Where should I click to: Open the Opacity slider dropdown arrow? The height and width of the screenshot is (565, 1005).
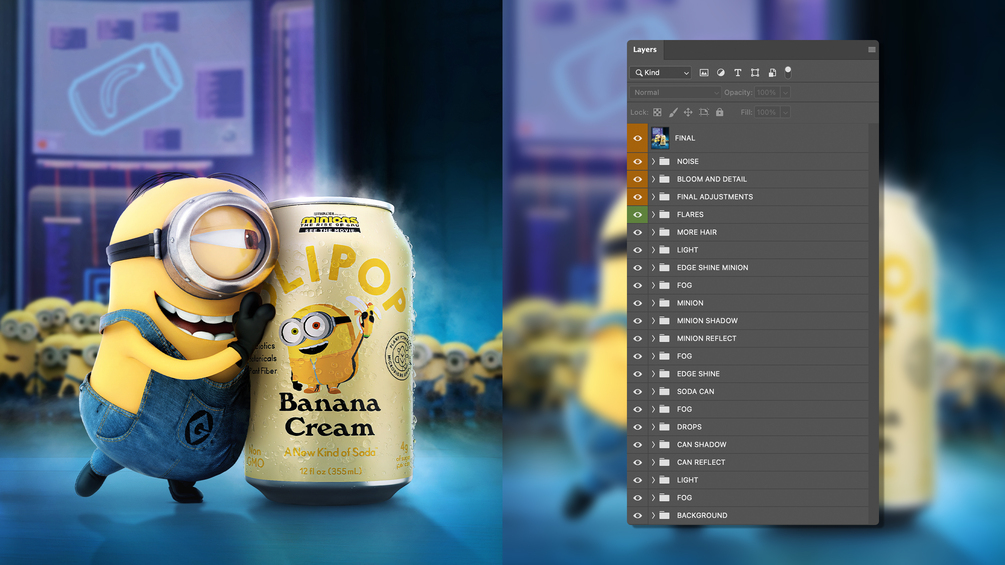click(785, 92)
